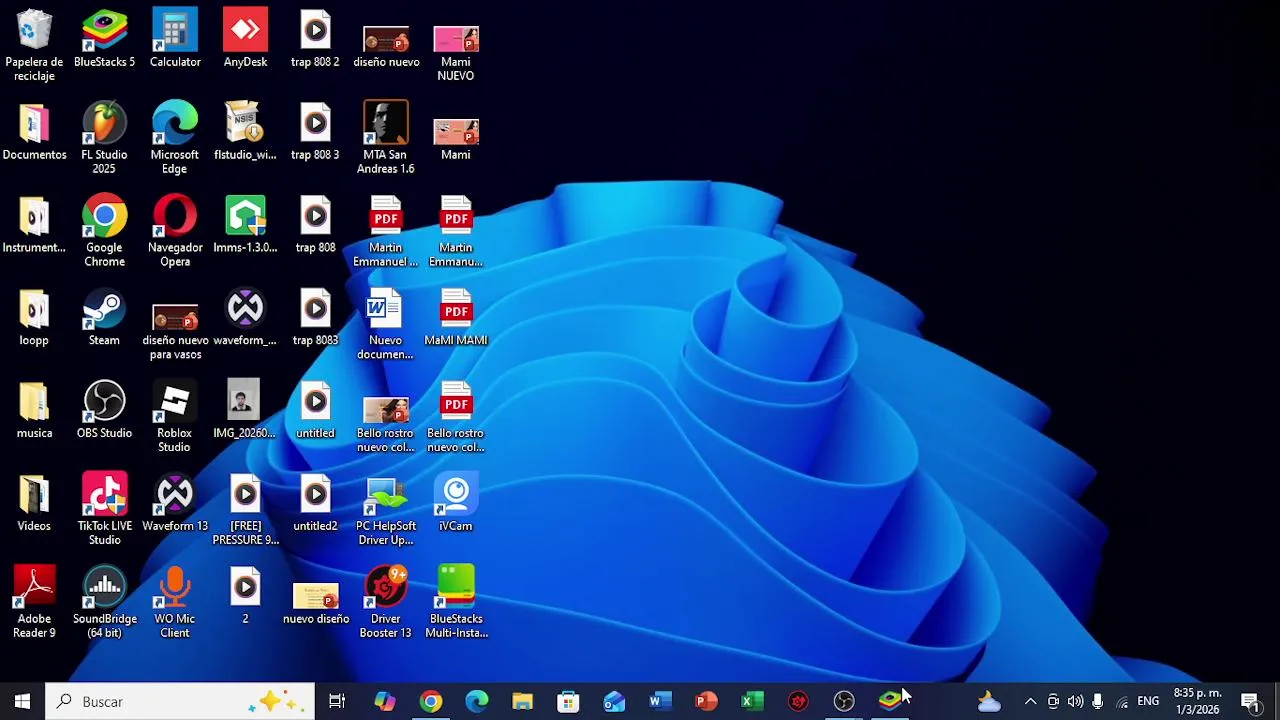This screenshot has height=720, width=1280.
Task: Open Microsoft Store from the taskbar
Action: [x=568, y=702]
